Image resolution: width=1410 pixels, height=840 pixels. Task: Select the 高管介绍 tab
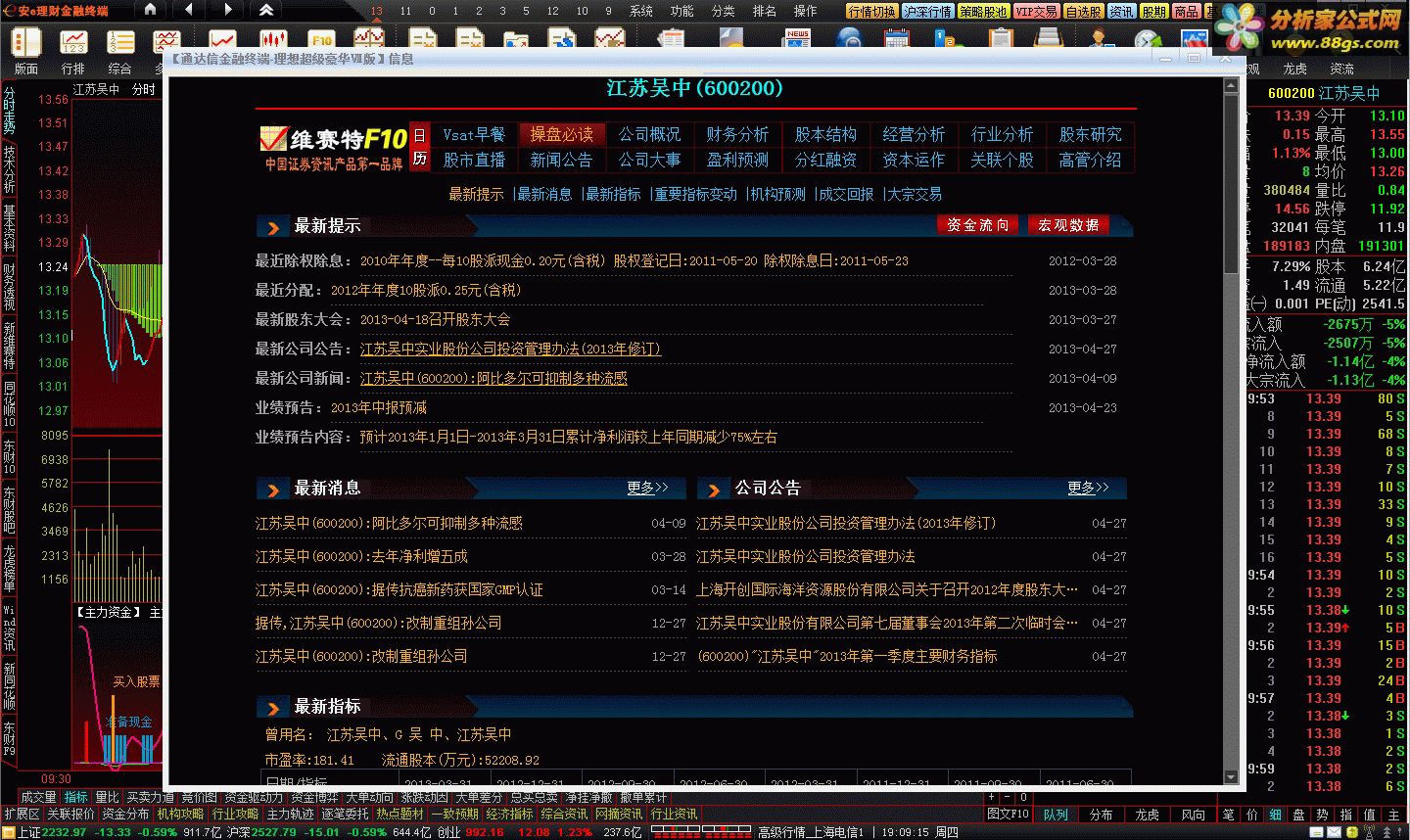click(x=1090, y=160)
